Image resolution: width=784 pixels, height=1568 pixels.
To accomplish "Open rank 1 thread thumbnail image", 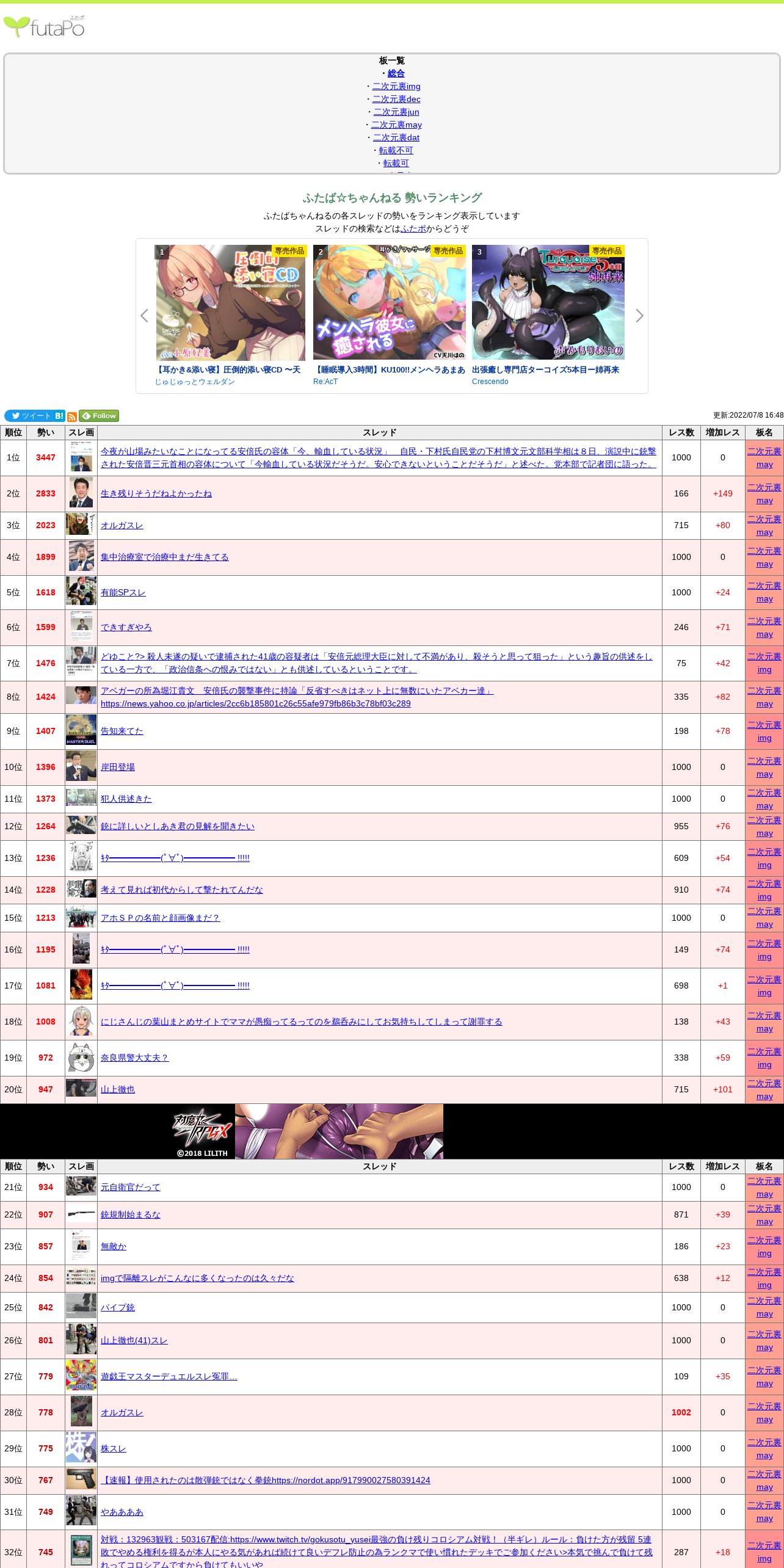I will [81, 457].
